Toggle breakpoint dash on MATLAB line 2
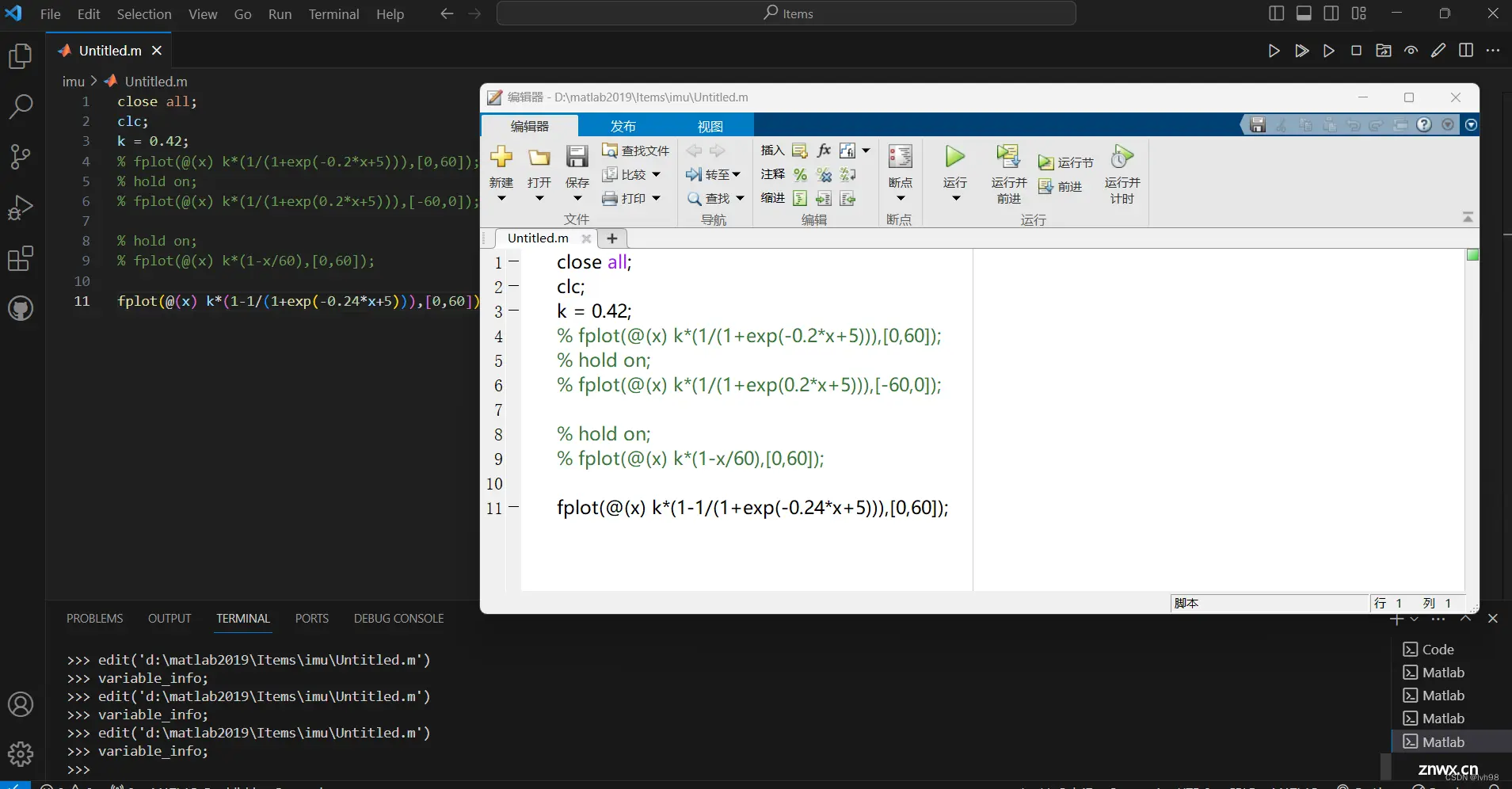 pos(514,286)
